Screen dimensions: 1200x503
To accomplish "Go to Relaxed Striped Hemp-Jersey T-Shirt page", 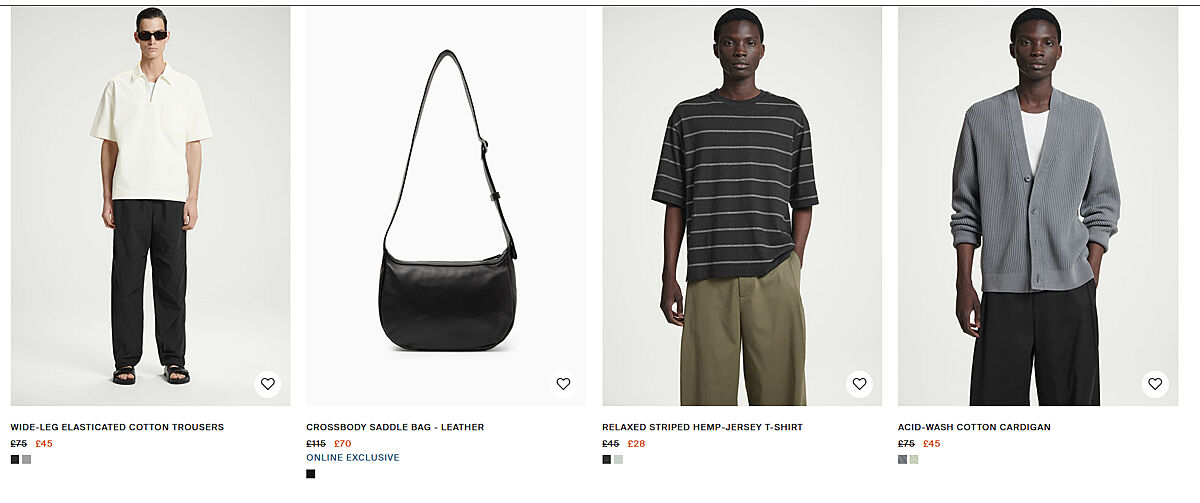I will 702,427.
